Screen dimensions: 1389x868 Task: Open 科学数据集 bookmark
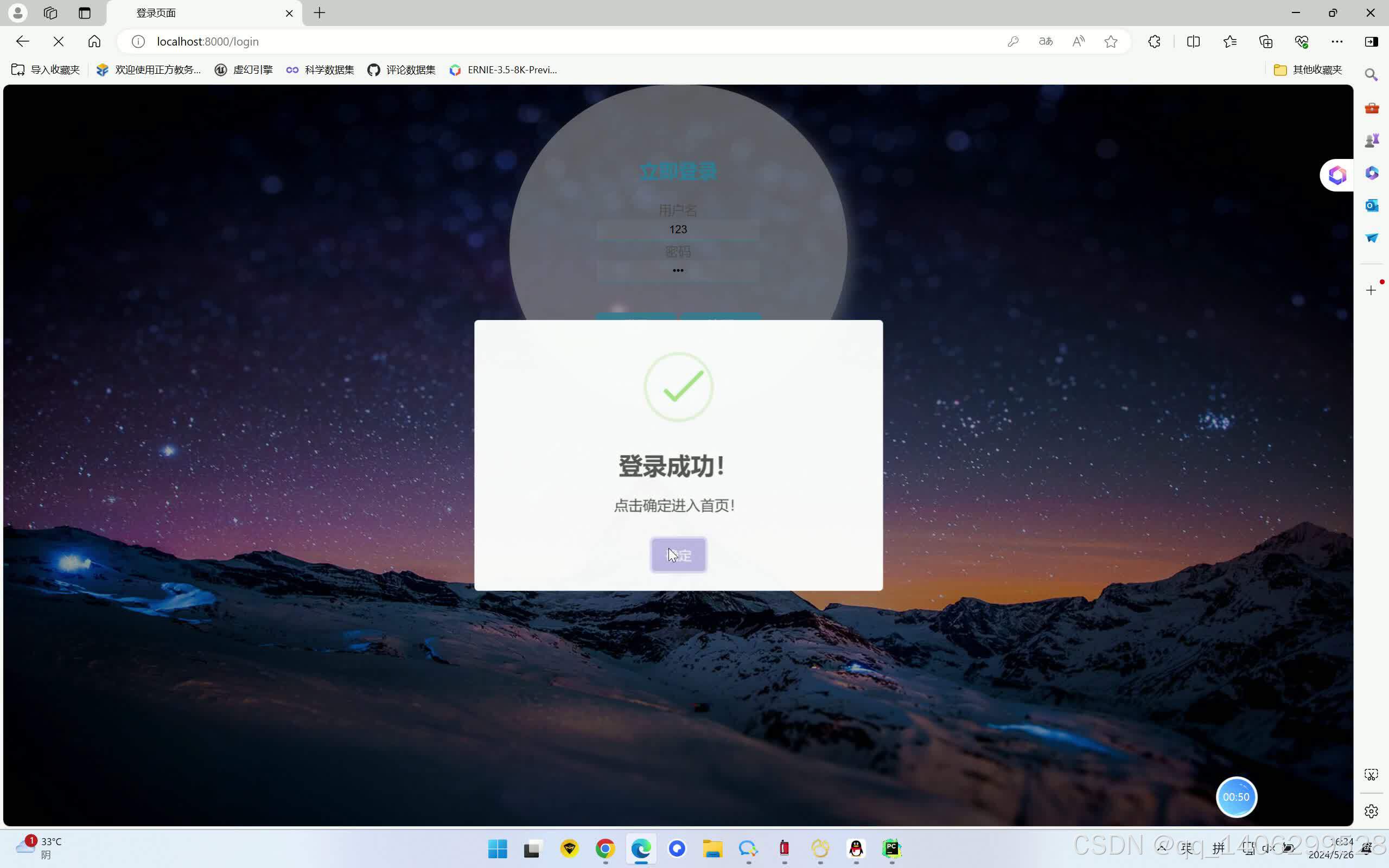tap(320, 69)
